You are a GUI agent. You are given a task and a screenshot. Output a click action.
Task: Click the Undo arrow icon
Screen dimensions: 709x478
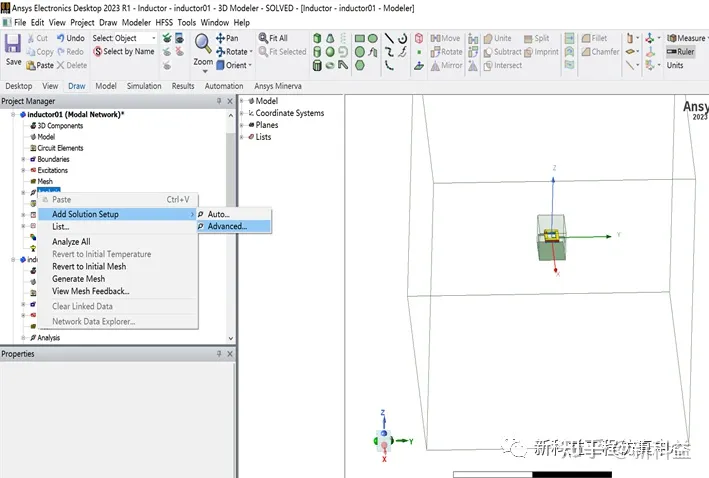[61, 38]
